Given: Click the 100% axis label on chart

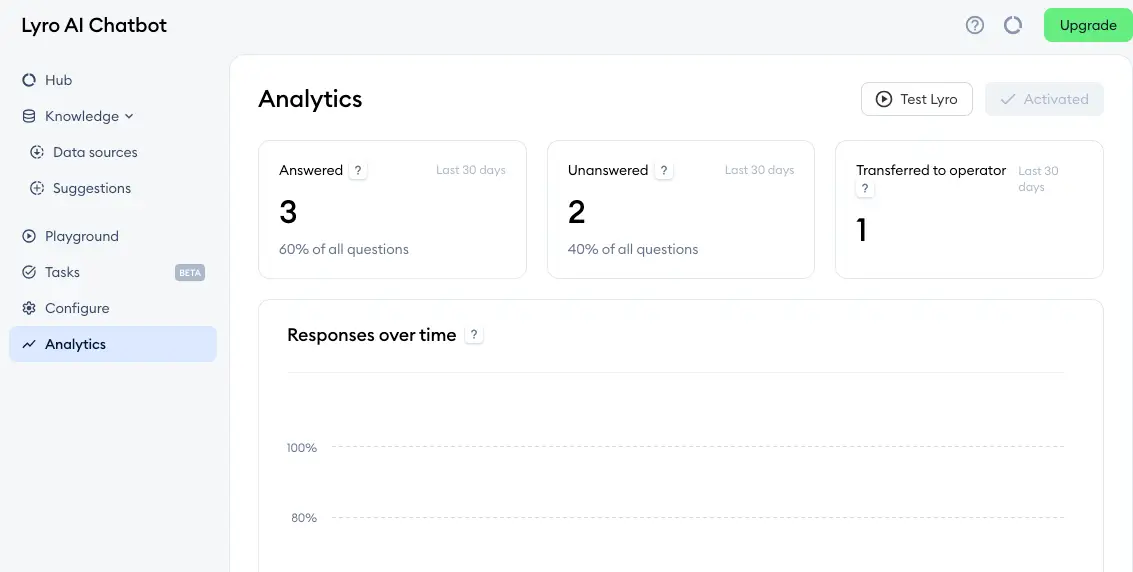Looking at the screenshot, I should (302, 448).
